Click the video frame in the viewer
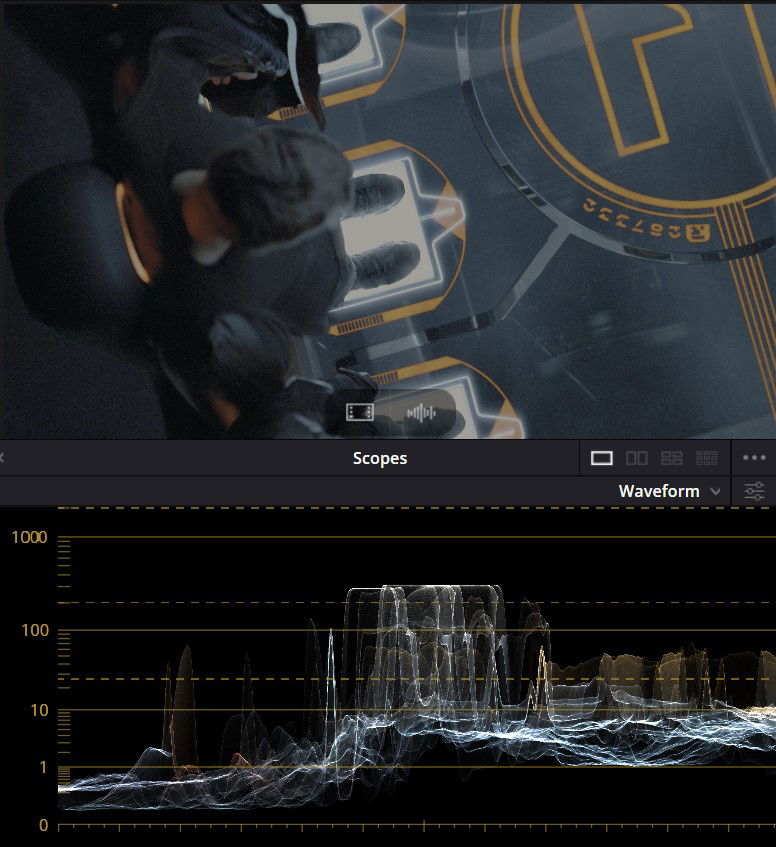 point(388,221)
